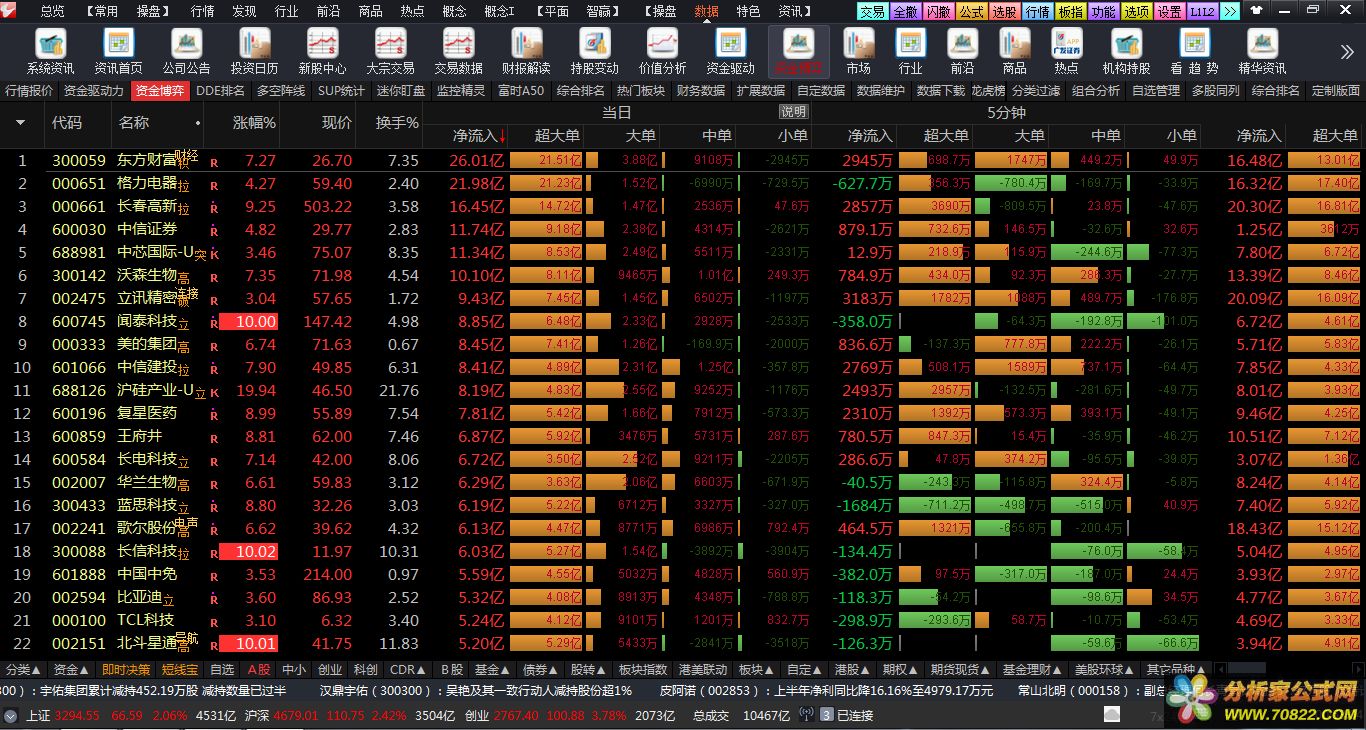This screenshot has height=730, width=1366.
Task: Click the 机构持股 toolbar icon
Action: [x=1126, y=51]
